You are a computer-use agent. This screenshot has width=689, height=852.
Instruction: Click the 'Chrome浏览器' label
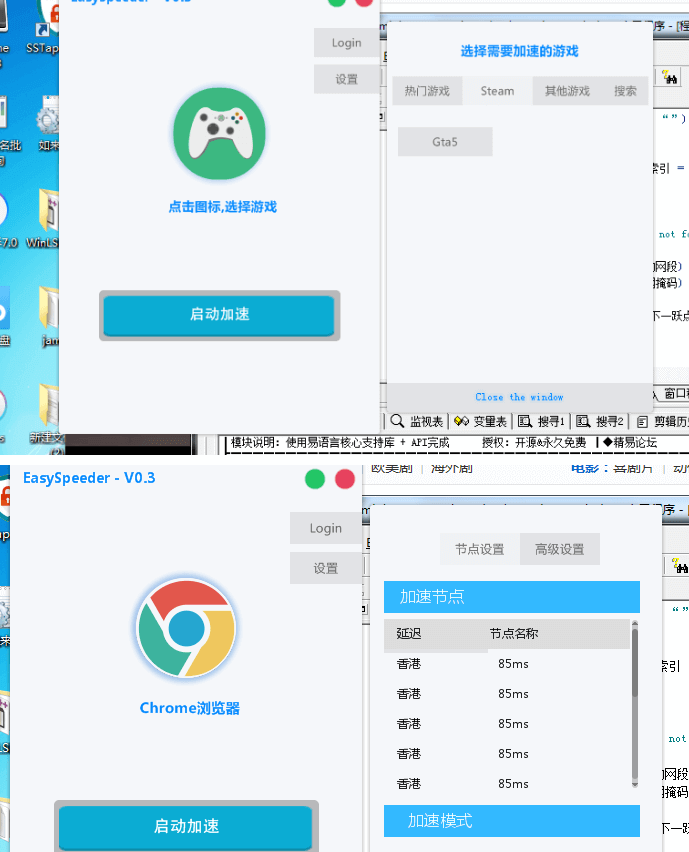(190, 708)
